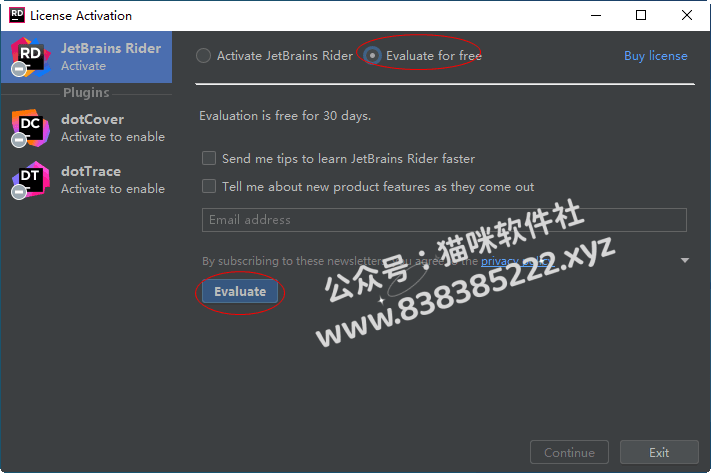Expand the newsletter details disclosure arrow
This screenshot has height=473, width=711.
(685, 260)
